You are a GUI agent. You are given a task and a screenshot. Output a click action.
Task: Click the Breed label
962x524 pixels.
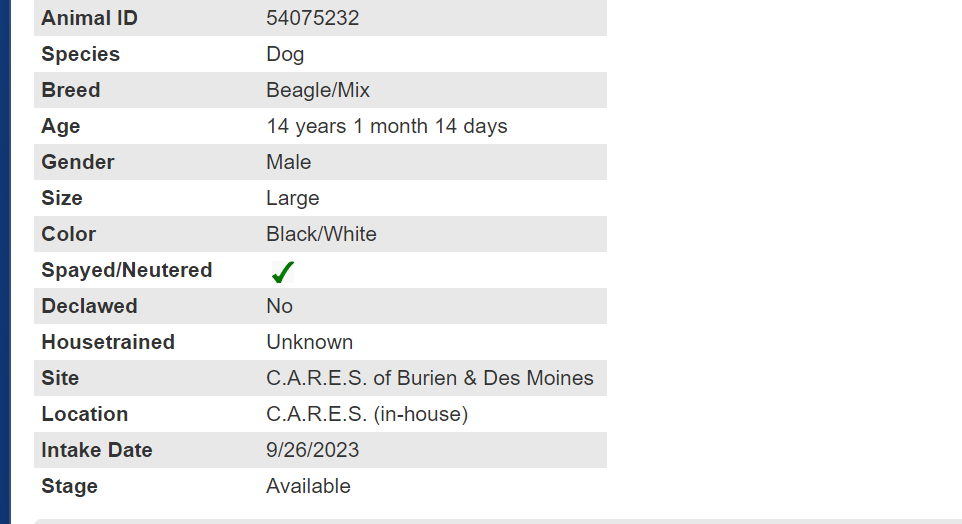point(70,90)
